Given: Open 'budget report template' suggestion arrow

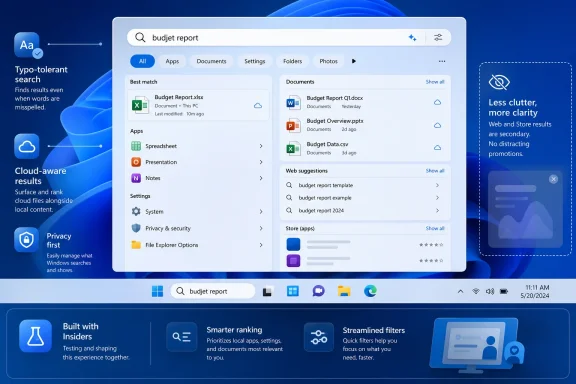Looking at the screenshot, I should coord(437,185).
